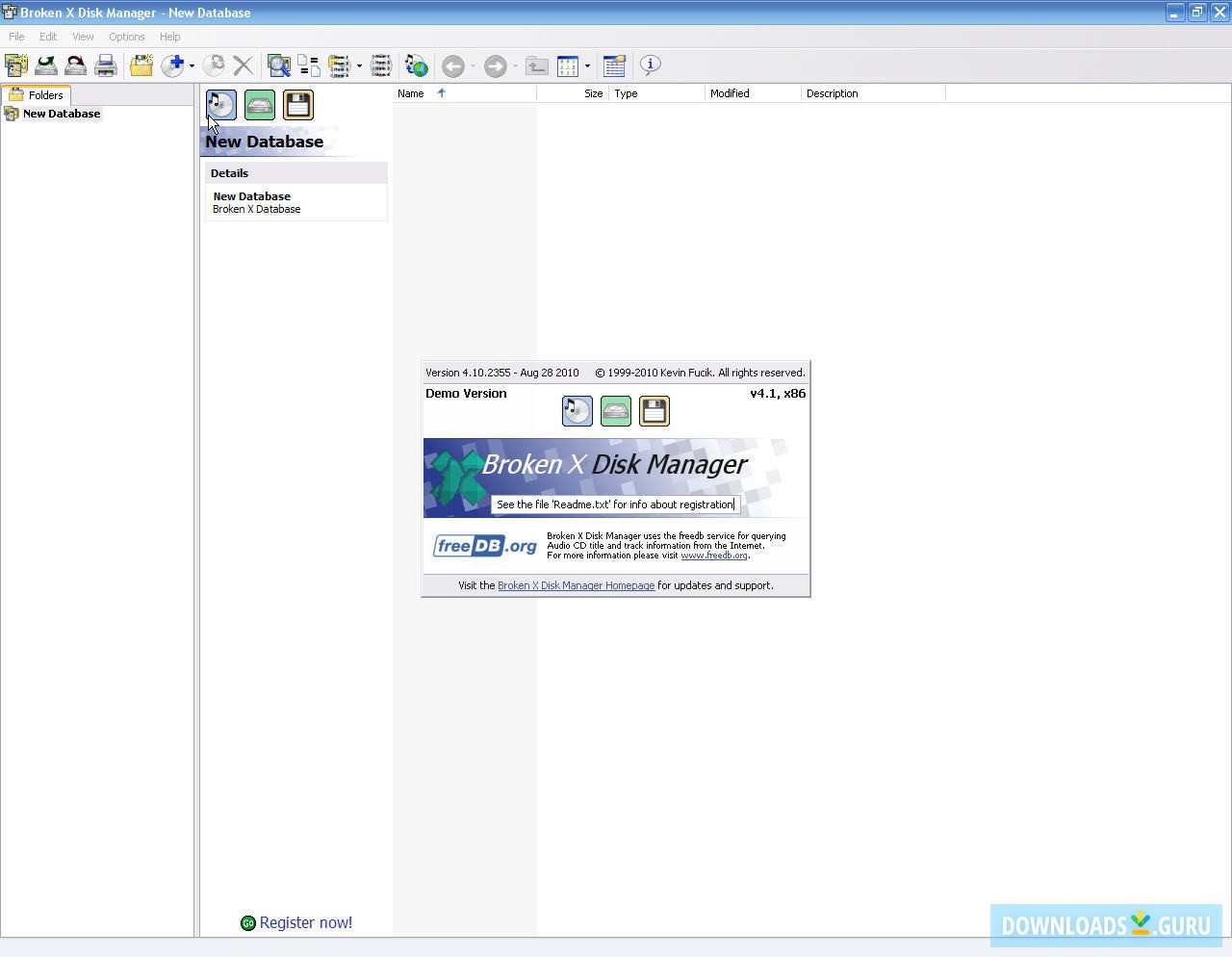The image size is (1232, 957).
Task: Open the Search toolbar icon
Action: point(278,65)
